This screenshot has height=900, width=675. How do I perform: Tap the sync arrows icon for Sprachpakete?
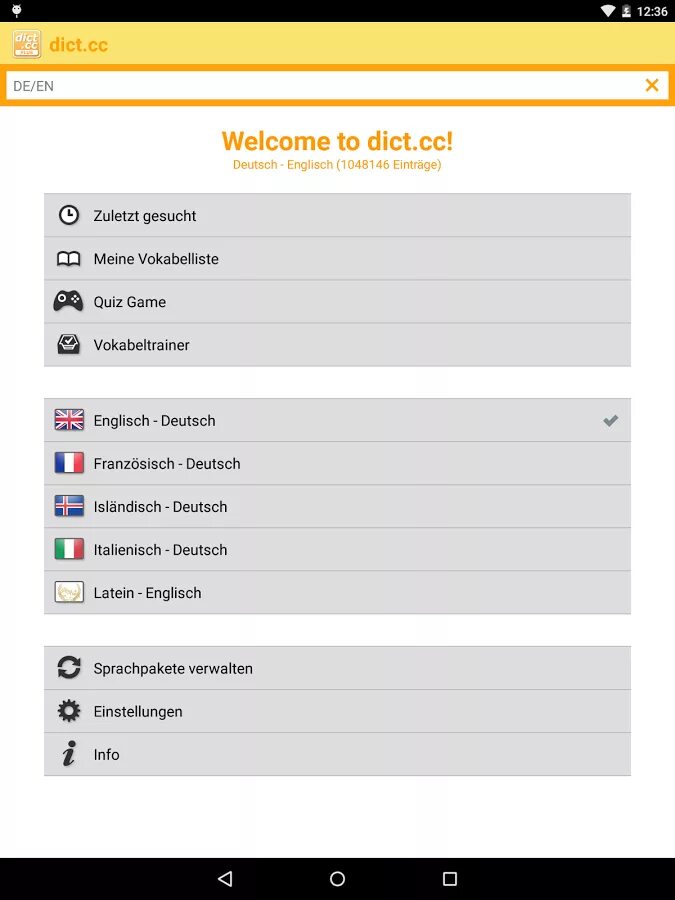pos(69,668)
